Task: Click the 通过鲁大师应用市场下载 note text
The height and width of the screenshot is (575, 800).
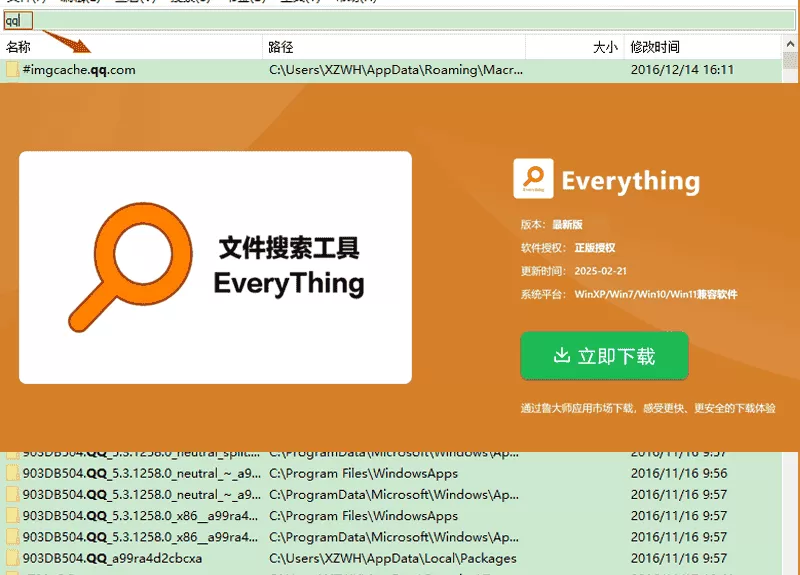Action: coord(648,408)
